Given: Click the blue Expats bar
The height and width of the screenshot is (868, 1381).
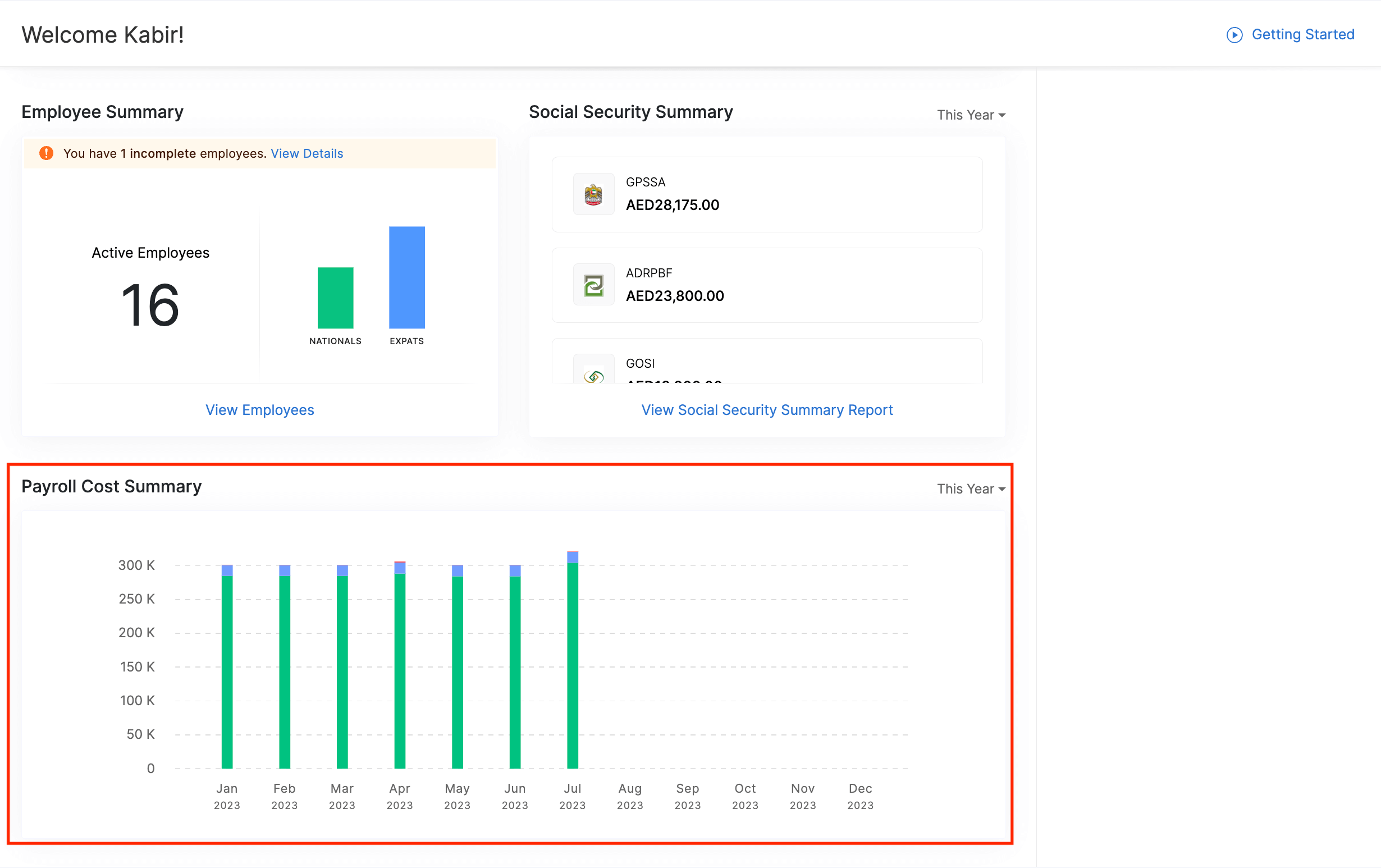Looking at the screenshot, I should coord(406,278).
